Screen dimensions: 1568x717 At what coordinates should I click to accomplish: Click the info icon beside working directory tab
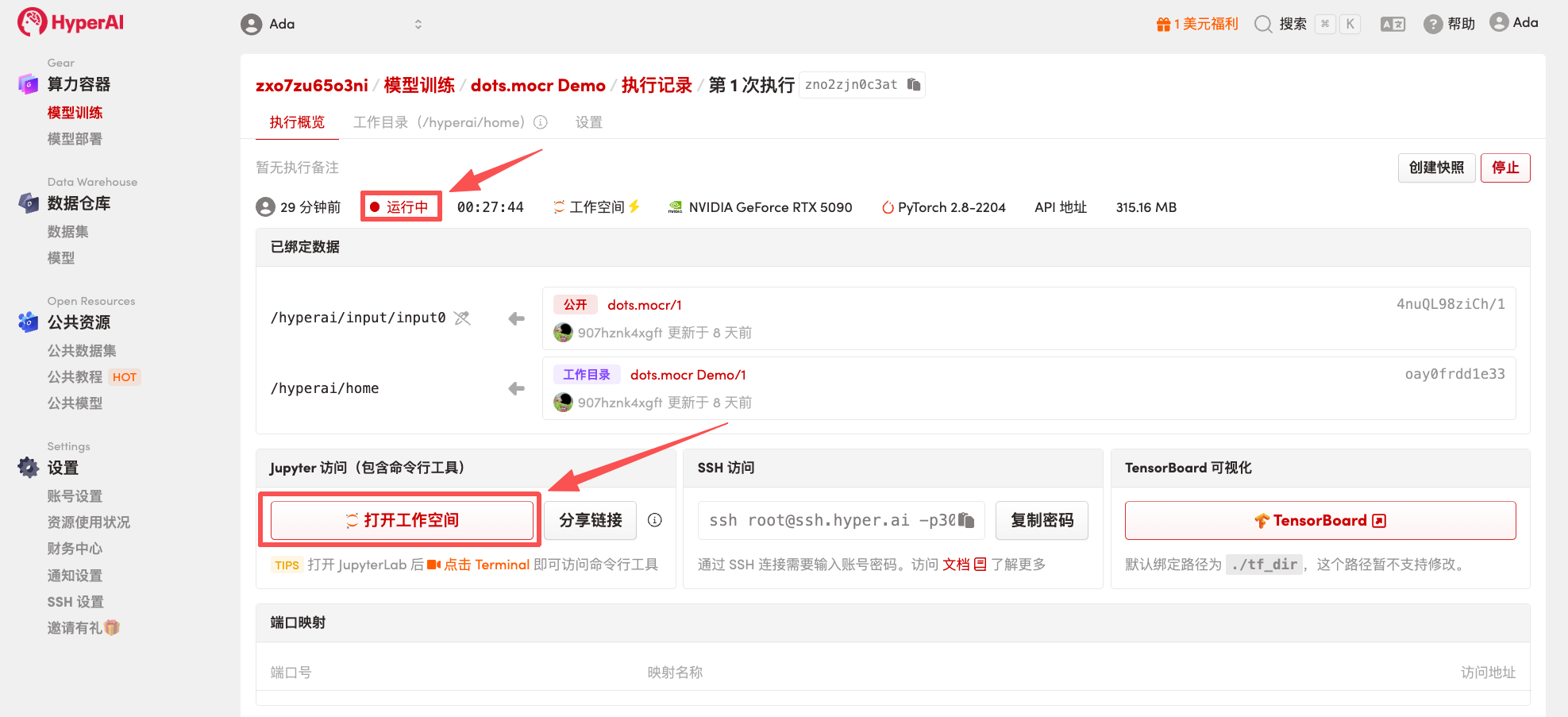coord(541,122)
